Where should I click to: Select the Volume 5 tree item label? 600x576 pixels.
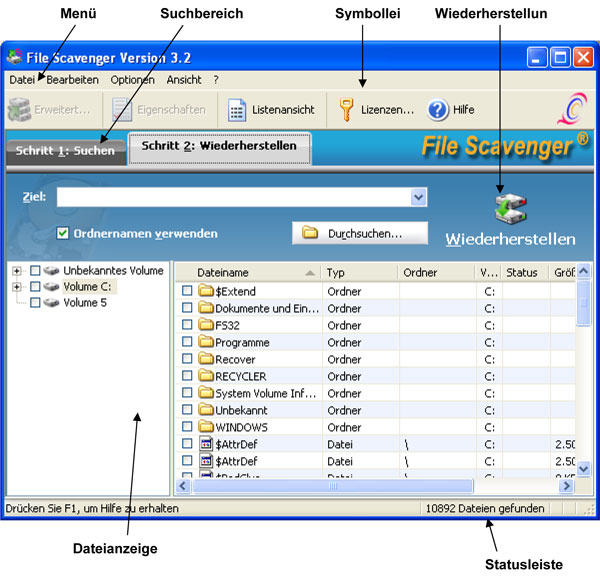tap(85, 303)
